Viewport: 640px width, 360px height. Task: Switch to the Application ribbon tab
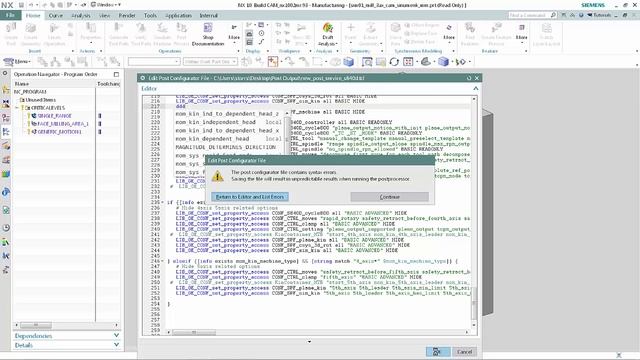(178, 16)
